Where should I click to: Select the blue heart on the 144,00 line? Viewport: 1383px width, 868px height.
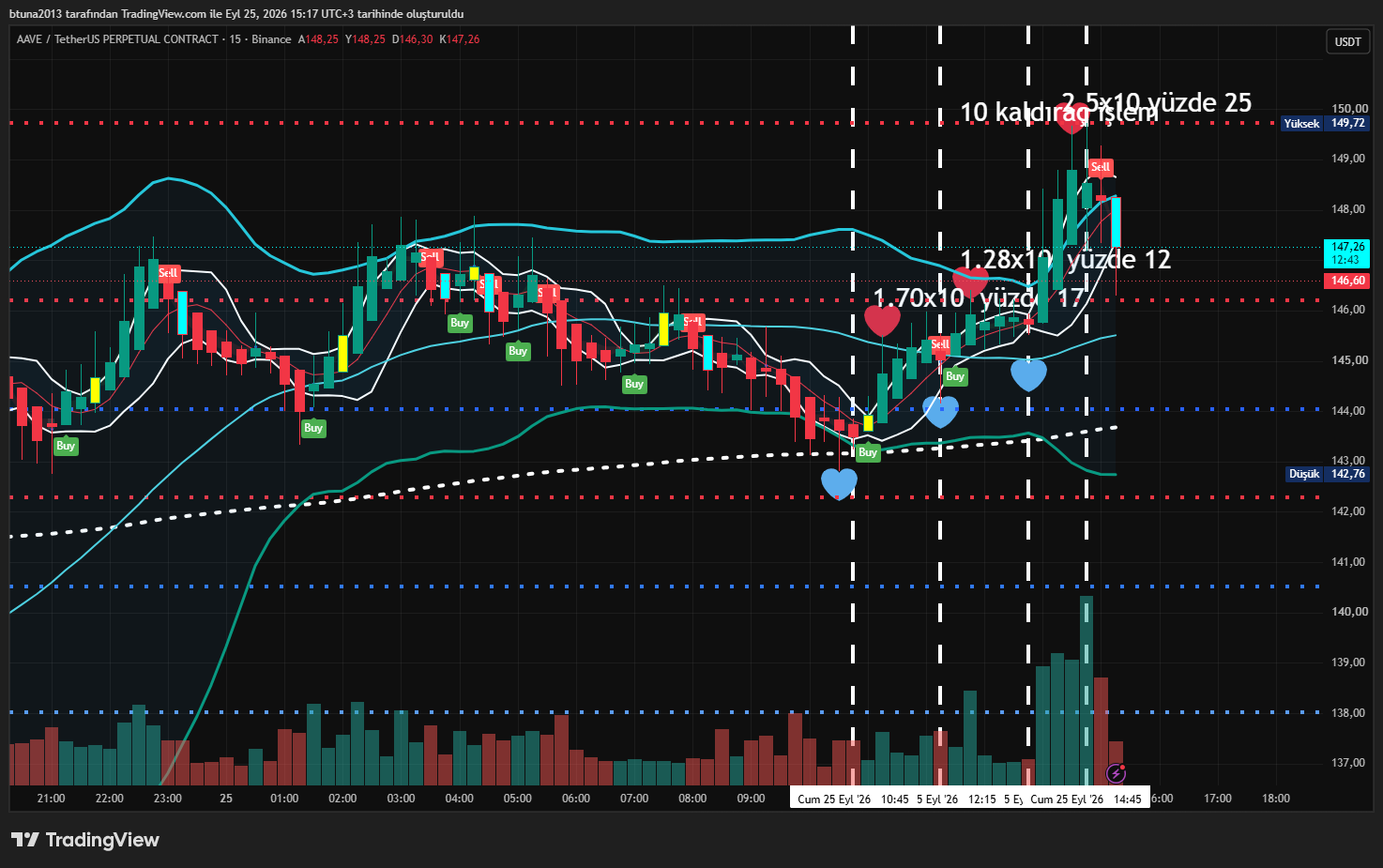pyautogui.click(x=941, y=411)
